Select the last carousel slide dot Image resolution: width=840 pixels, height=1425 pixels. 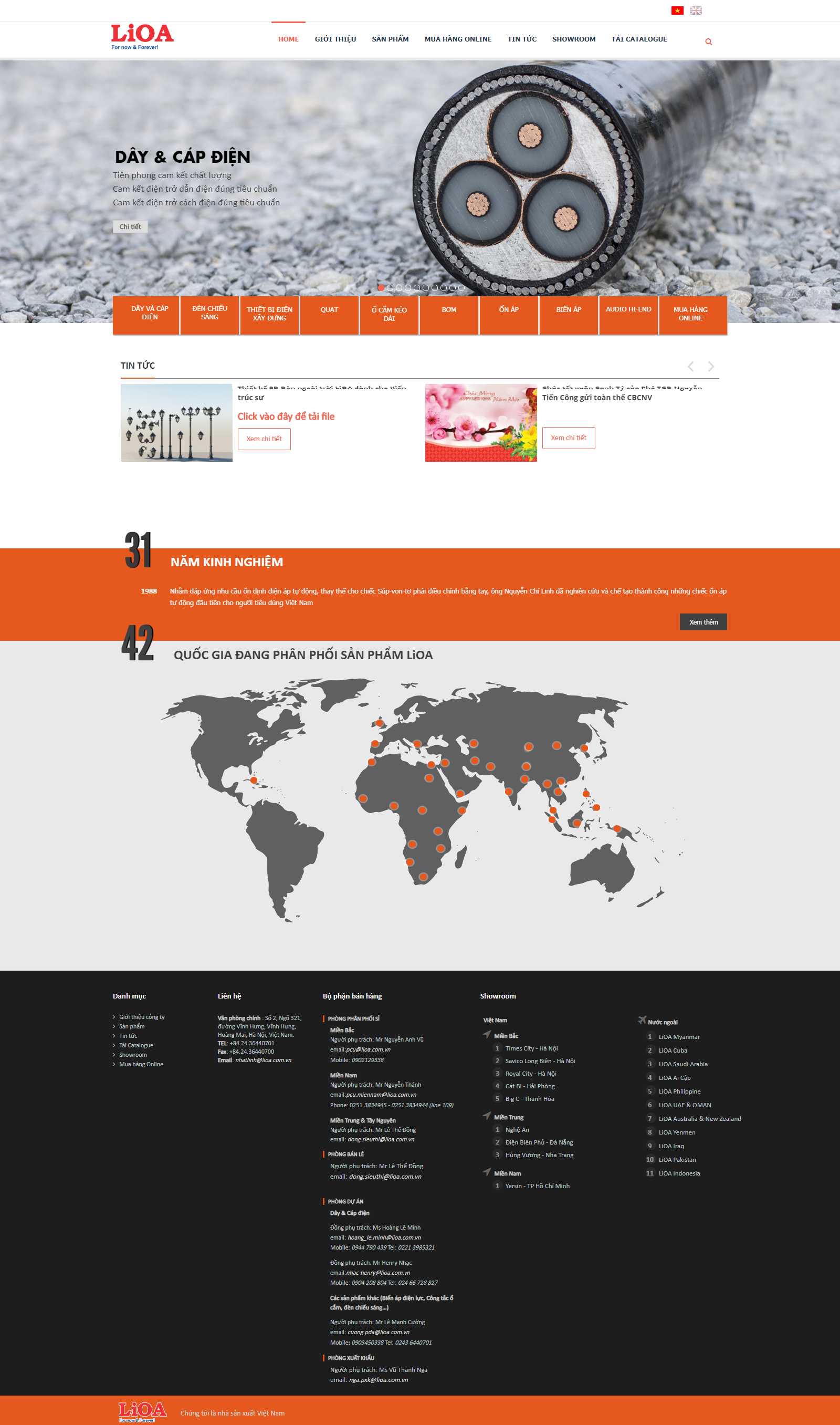point(461,288)
